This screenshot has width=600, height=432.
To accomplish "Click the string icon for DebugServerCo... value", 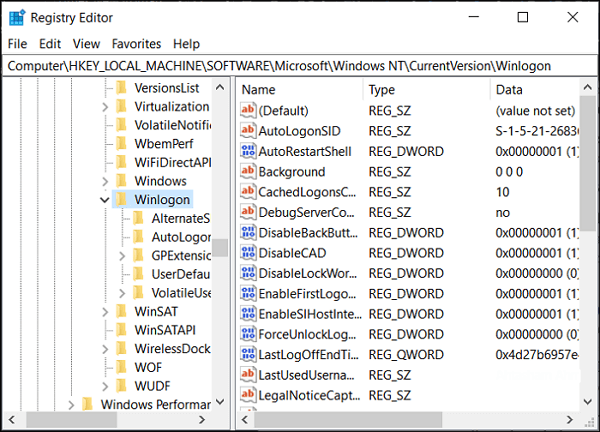I will click(248, 212).
